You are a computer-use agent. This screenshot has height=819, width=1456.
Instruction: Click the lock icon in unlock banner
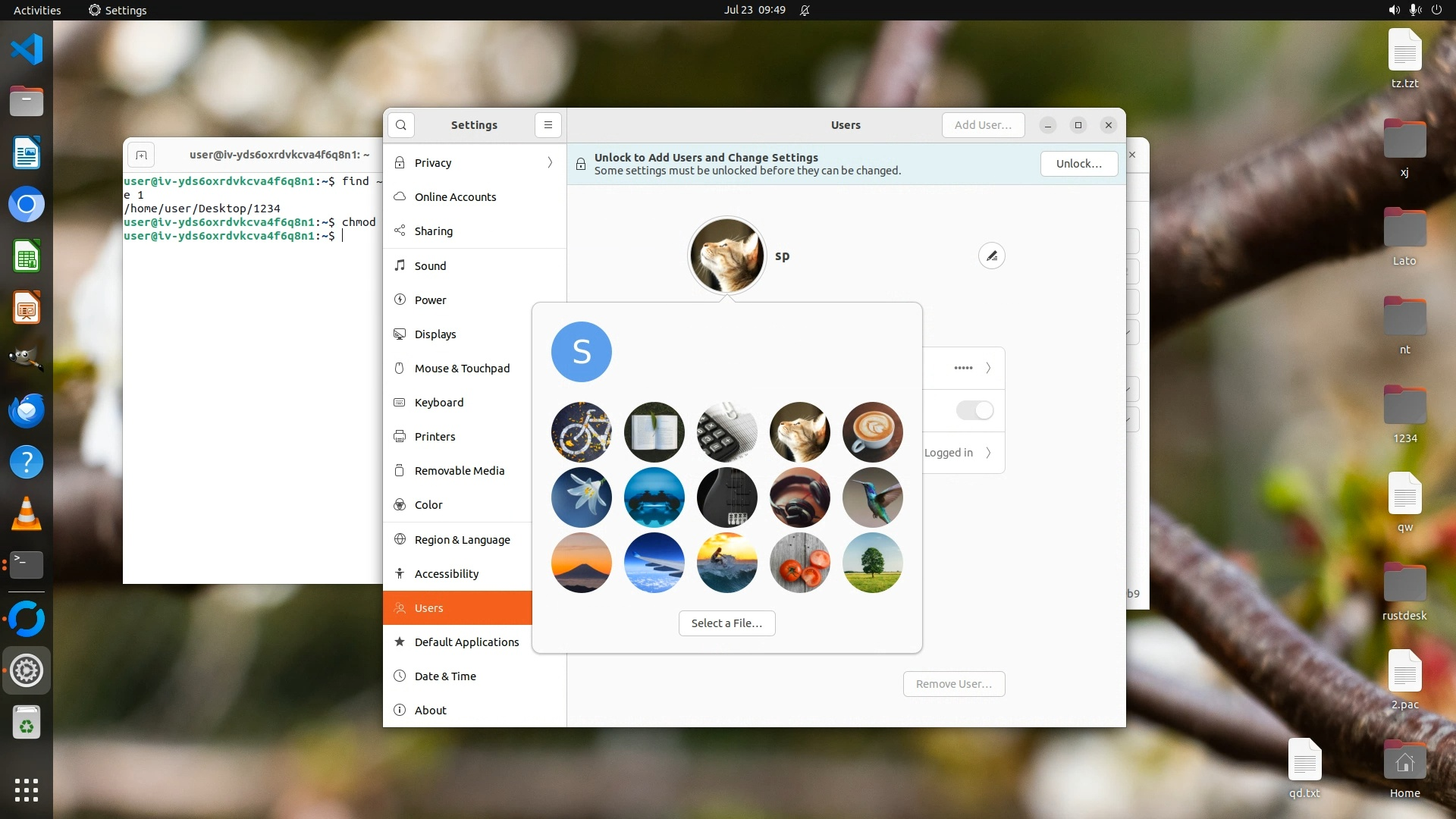(581, 165)
